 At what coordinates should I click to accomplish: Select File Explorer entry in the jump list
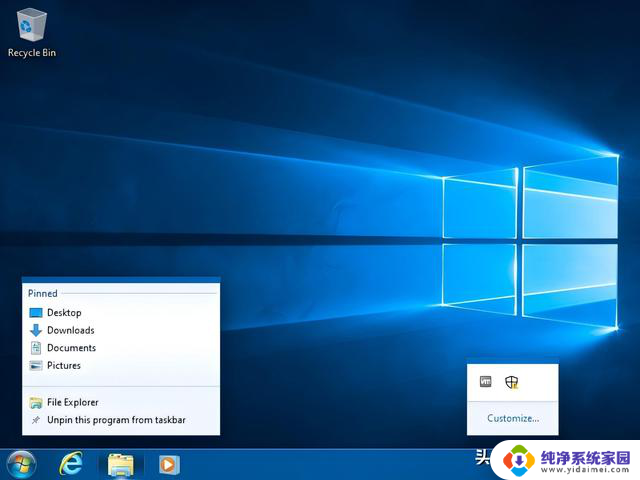pyautogui.click(x=121, y=402)
